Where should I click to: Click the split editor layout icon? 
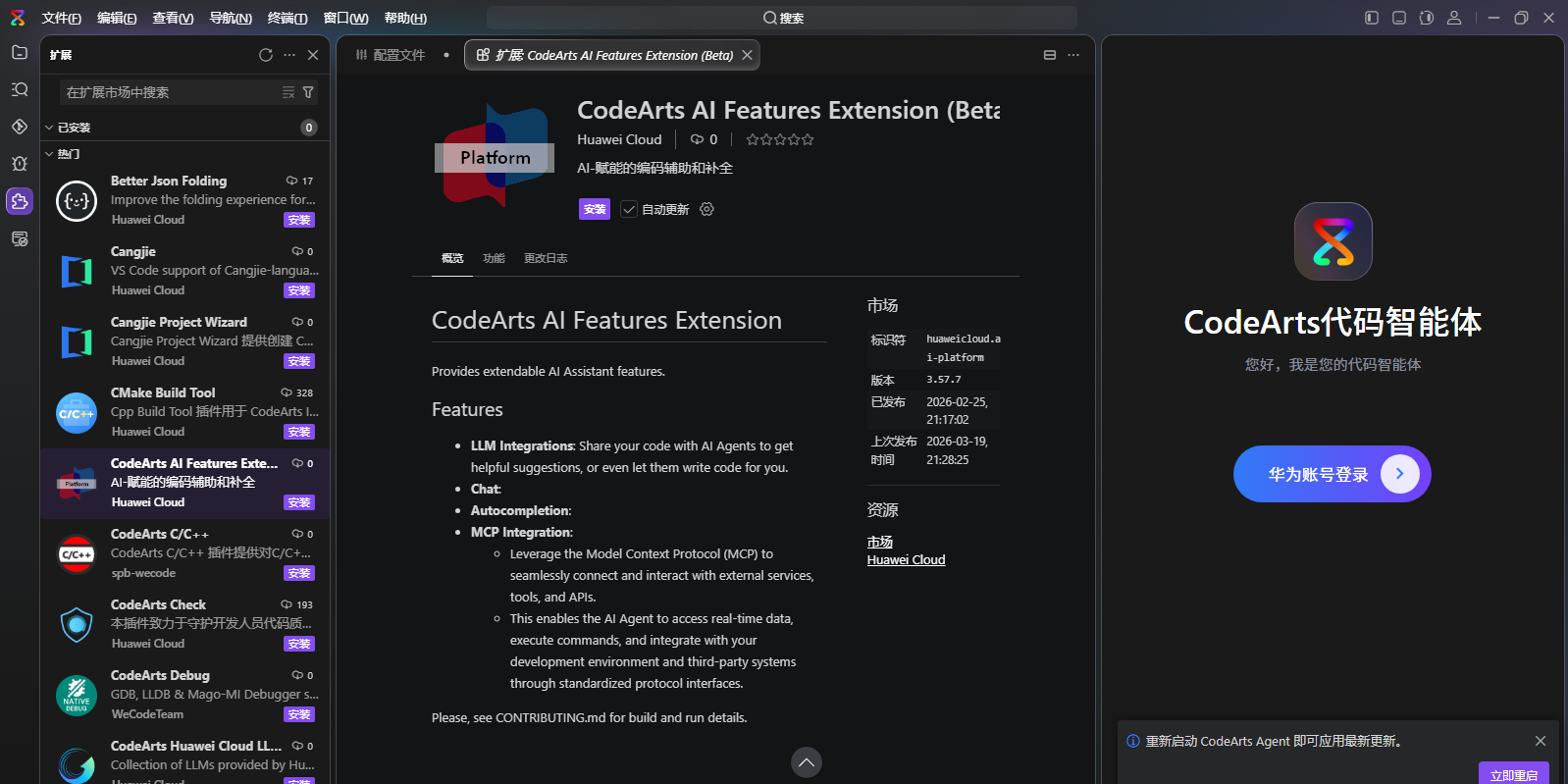pos(1050,55)
